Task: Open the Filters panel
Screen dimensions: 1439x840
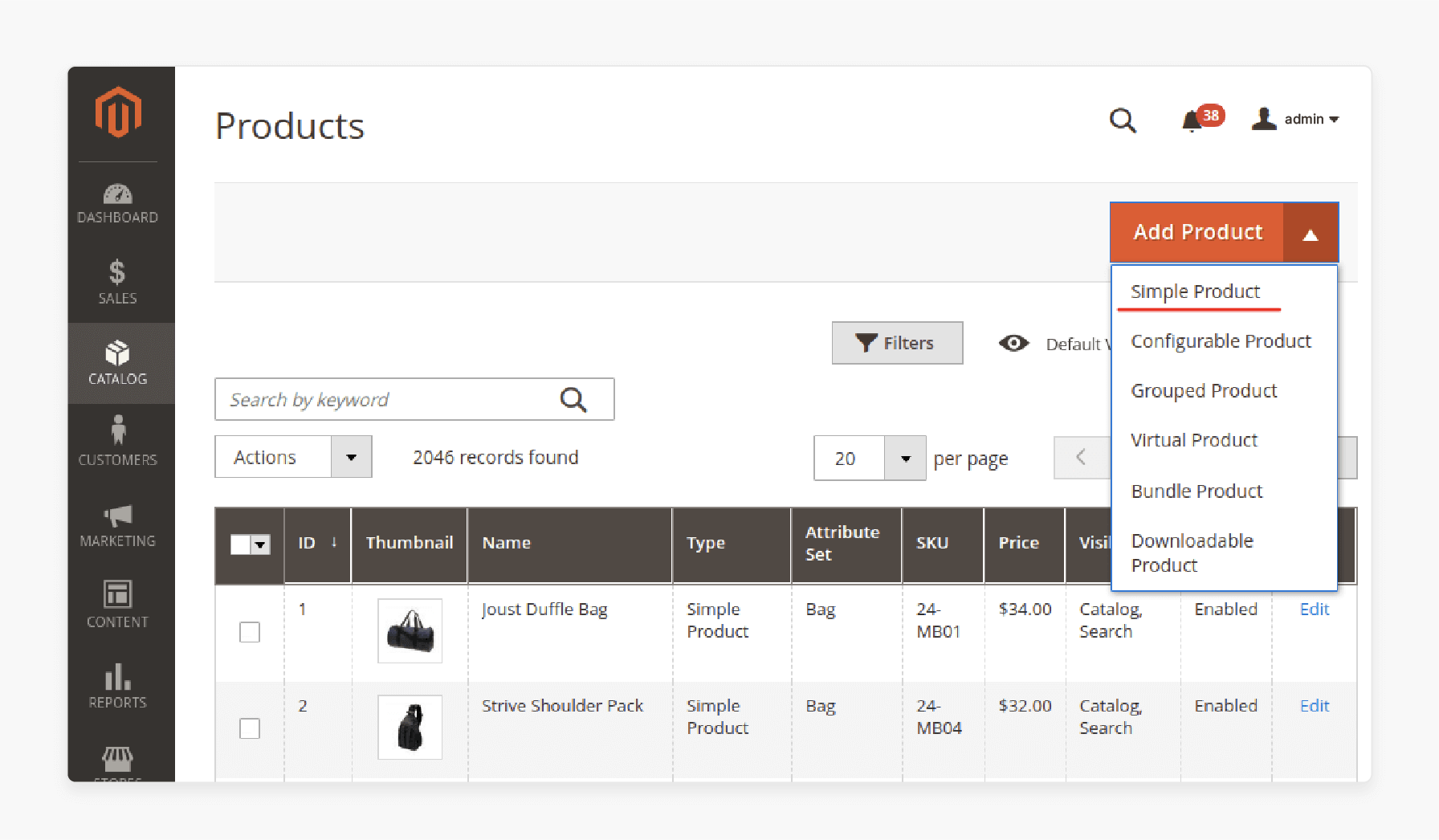Action: click(x=897, y=343)
